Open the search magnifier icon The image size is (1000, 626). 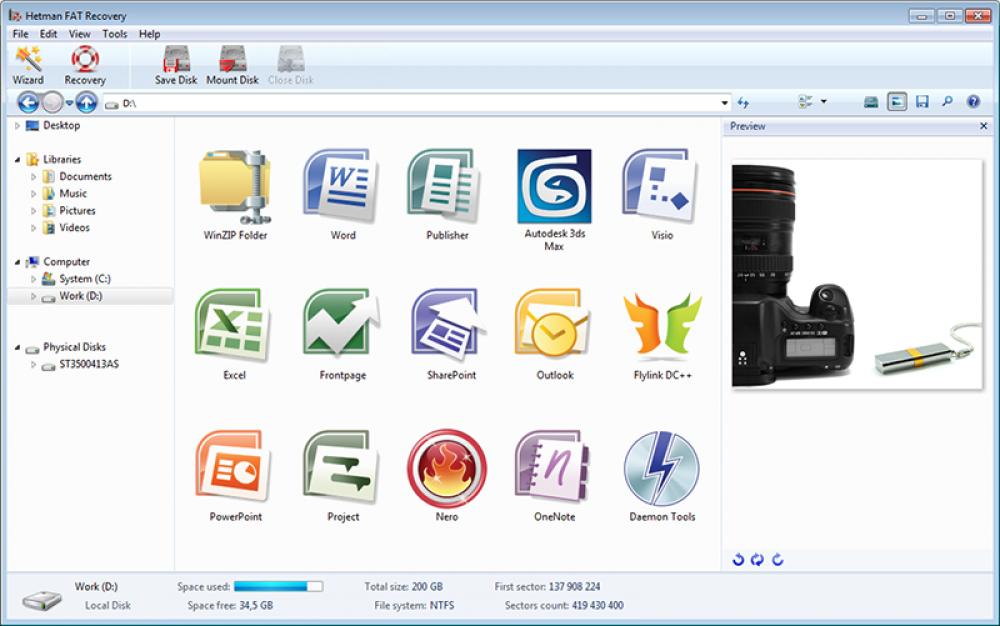[x=947, y=101]
